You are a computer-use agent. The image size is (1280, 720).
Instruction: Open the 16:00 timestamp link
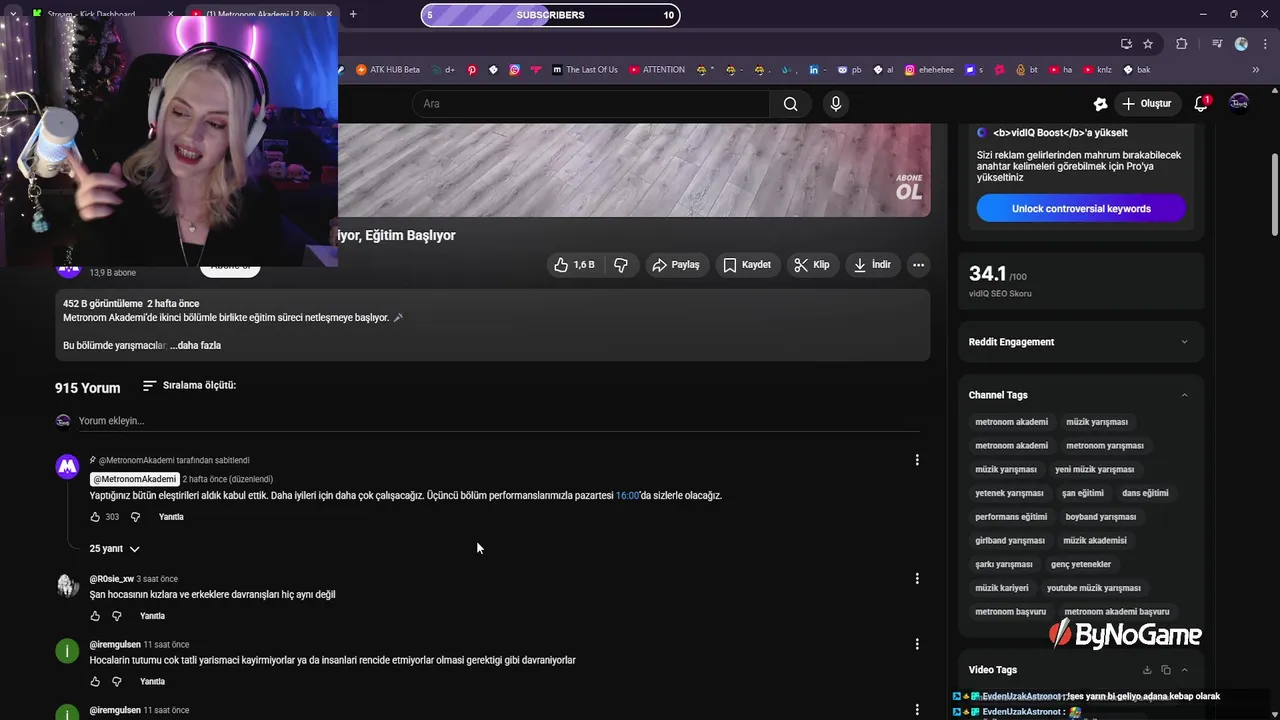[x=627, y=496]
